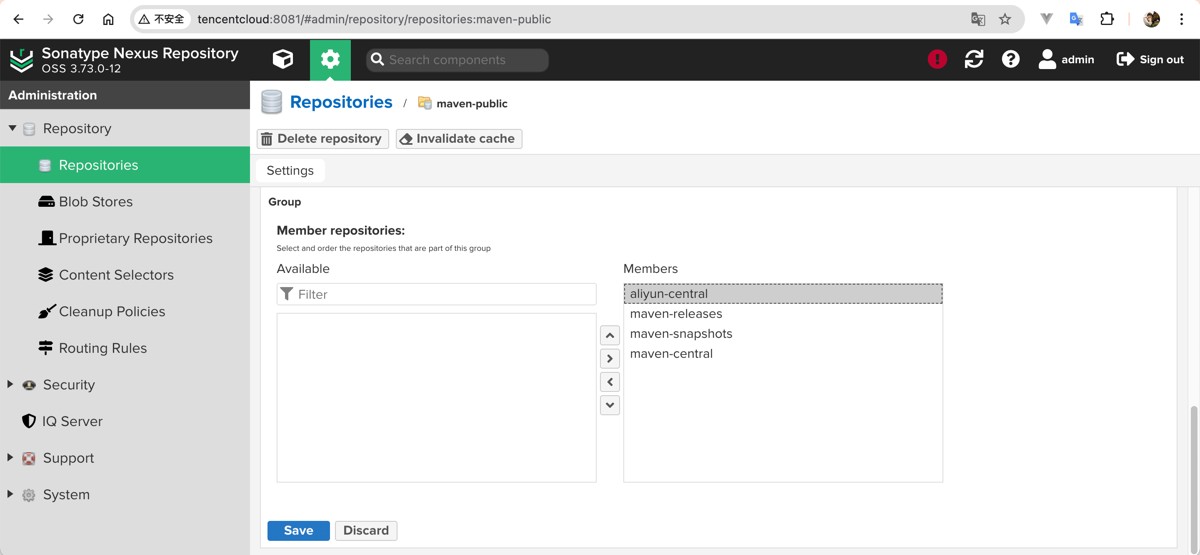1200x555 pixels.
Task: Open Blob Stores in sidebar
Action: (x=95, y=202)
